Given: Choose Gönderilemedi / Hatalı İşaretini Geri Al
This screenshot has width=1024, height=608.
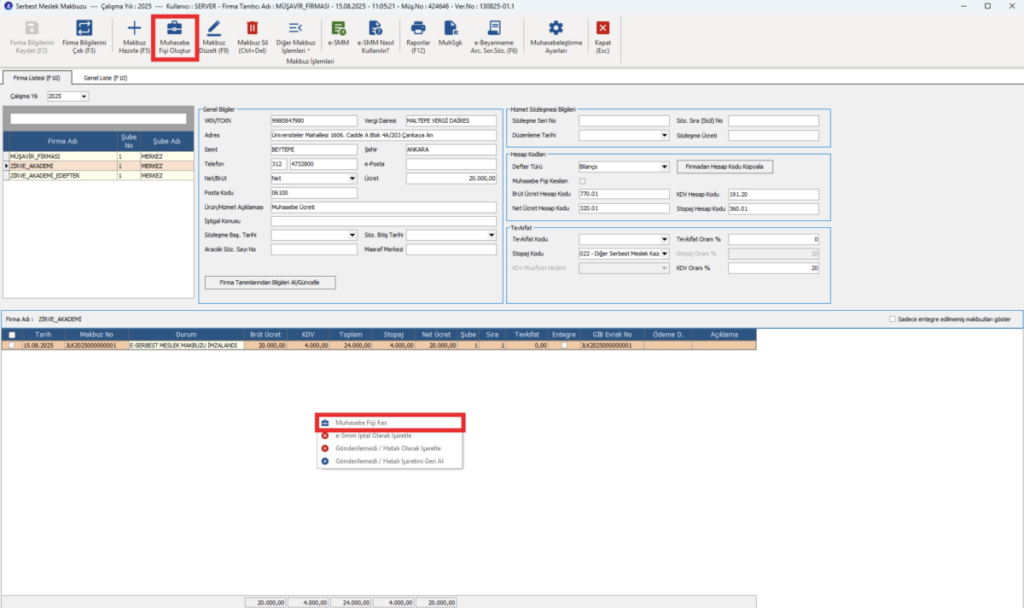Looking at the screenshot, I should [x=390, y=461].
